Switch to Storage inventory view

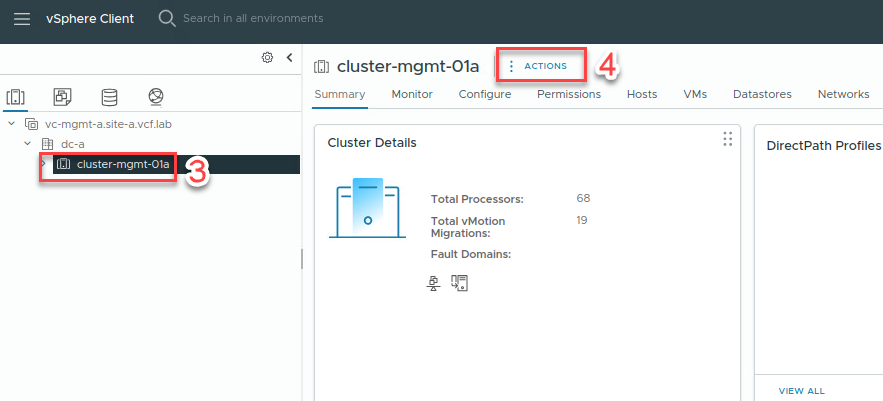(x=109, y=97)
